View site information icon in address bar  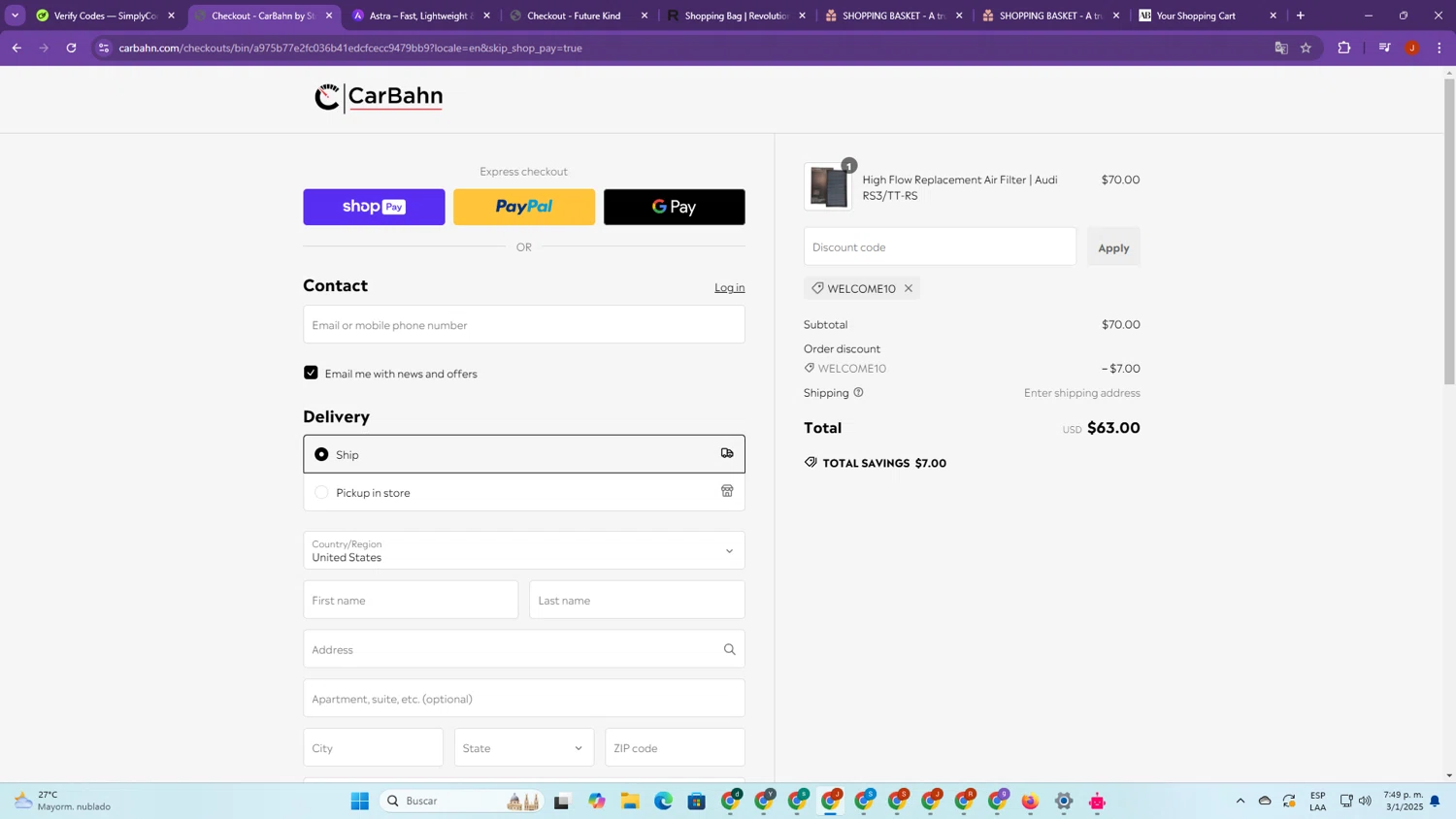(104, 48)
